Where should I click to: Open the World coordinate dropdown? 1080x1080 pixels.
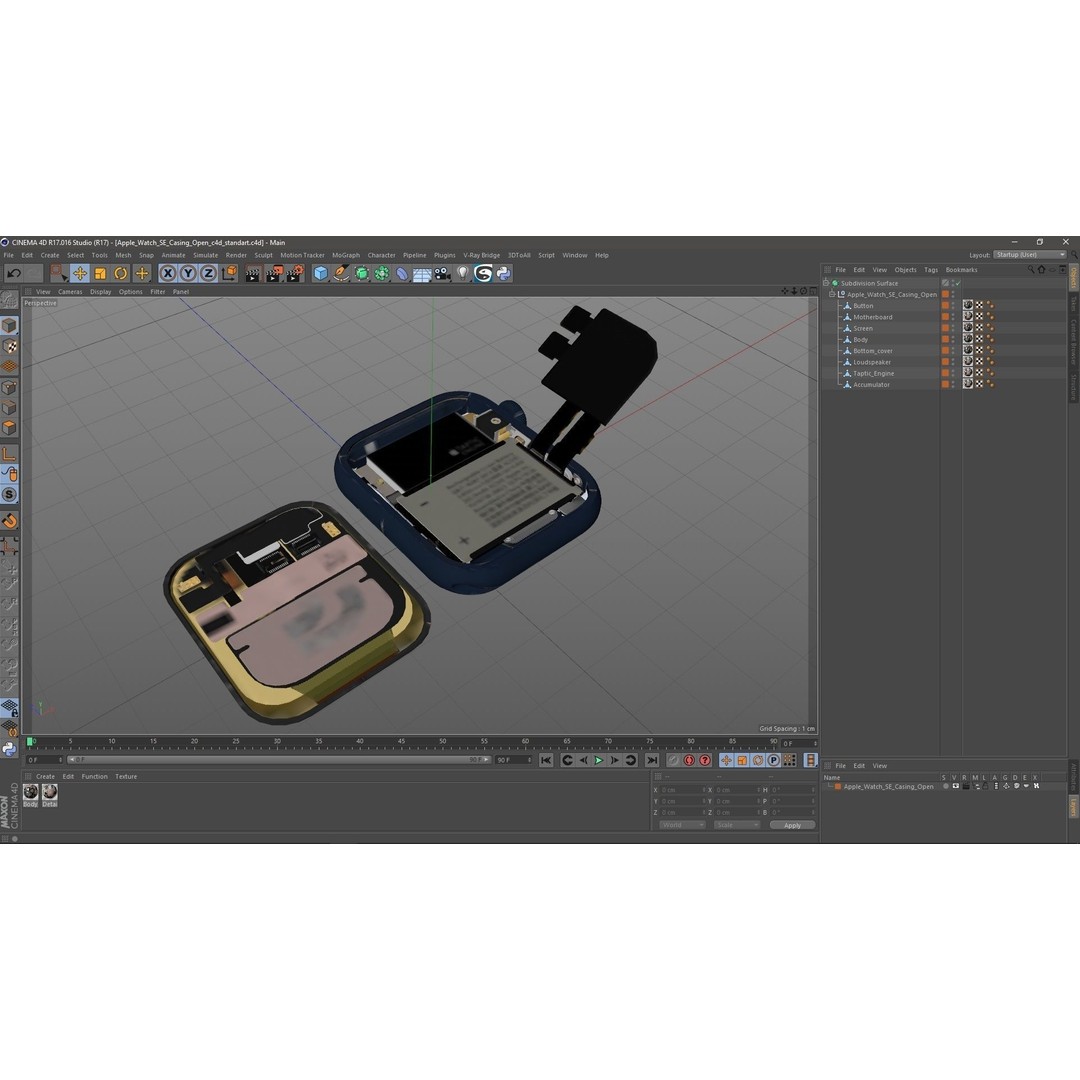pyautogui.click(x=682, y=825)
